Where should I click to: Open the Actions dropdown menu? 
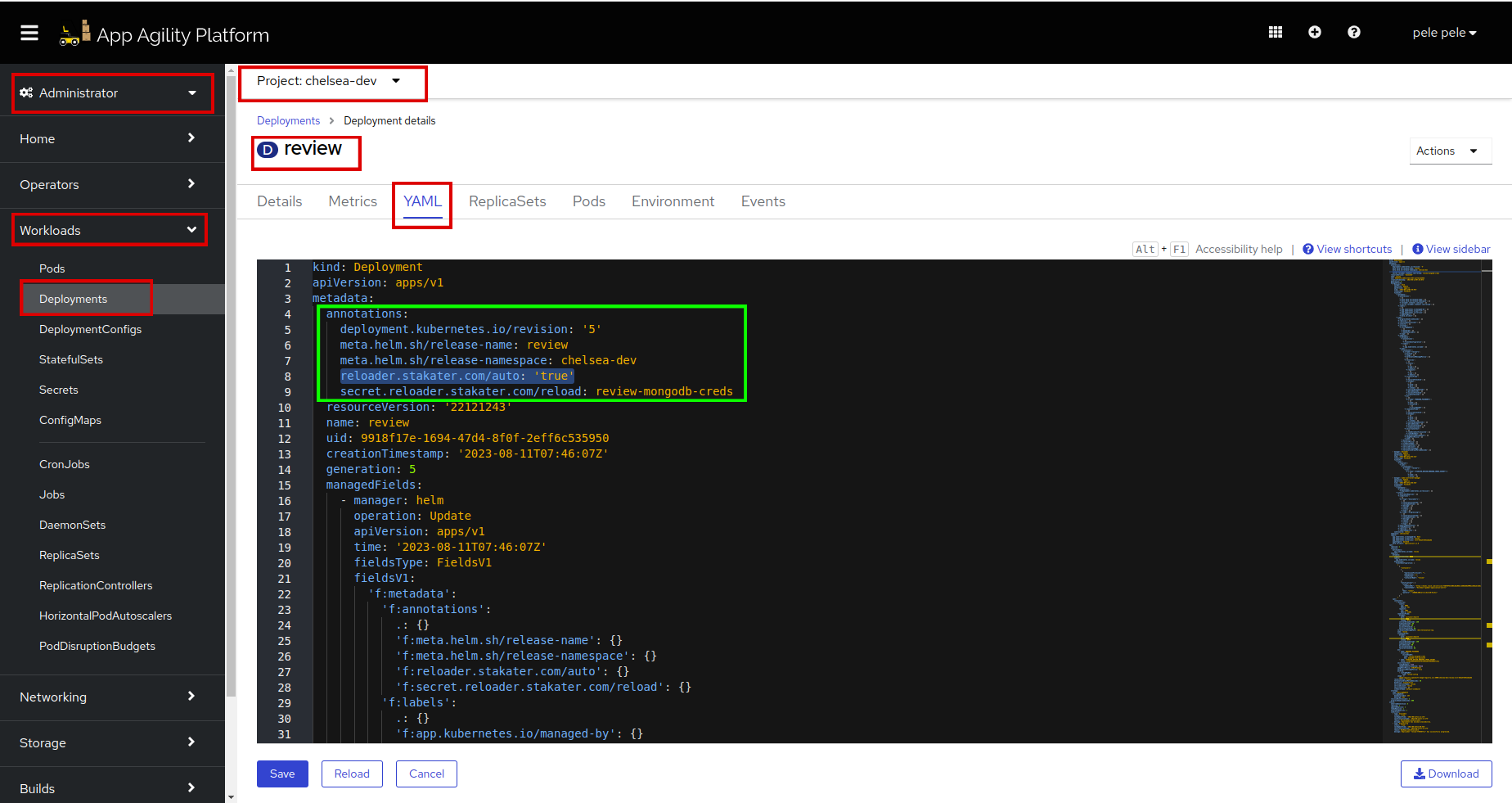(1449, 151)
